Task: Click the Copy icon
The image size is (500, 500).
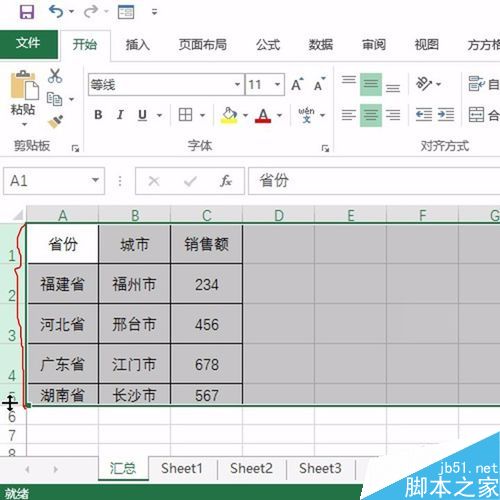Action: (54, 99)
